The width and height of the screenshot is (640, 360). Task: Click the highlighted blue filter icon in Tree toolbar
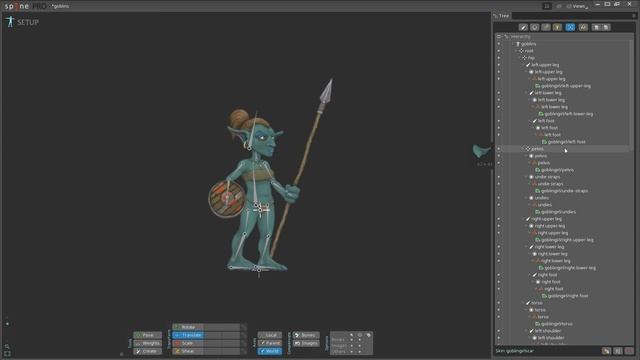(x=570, y=27)
